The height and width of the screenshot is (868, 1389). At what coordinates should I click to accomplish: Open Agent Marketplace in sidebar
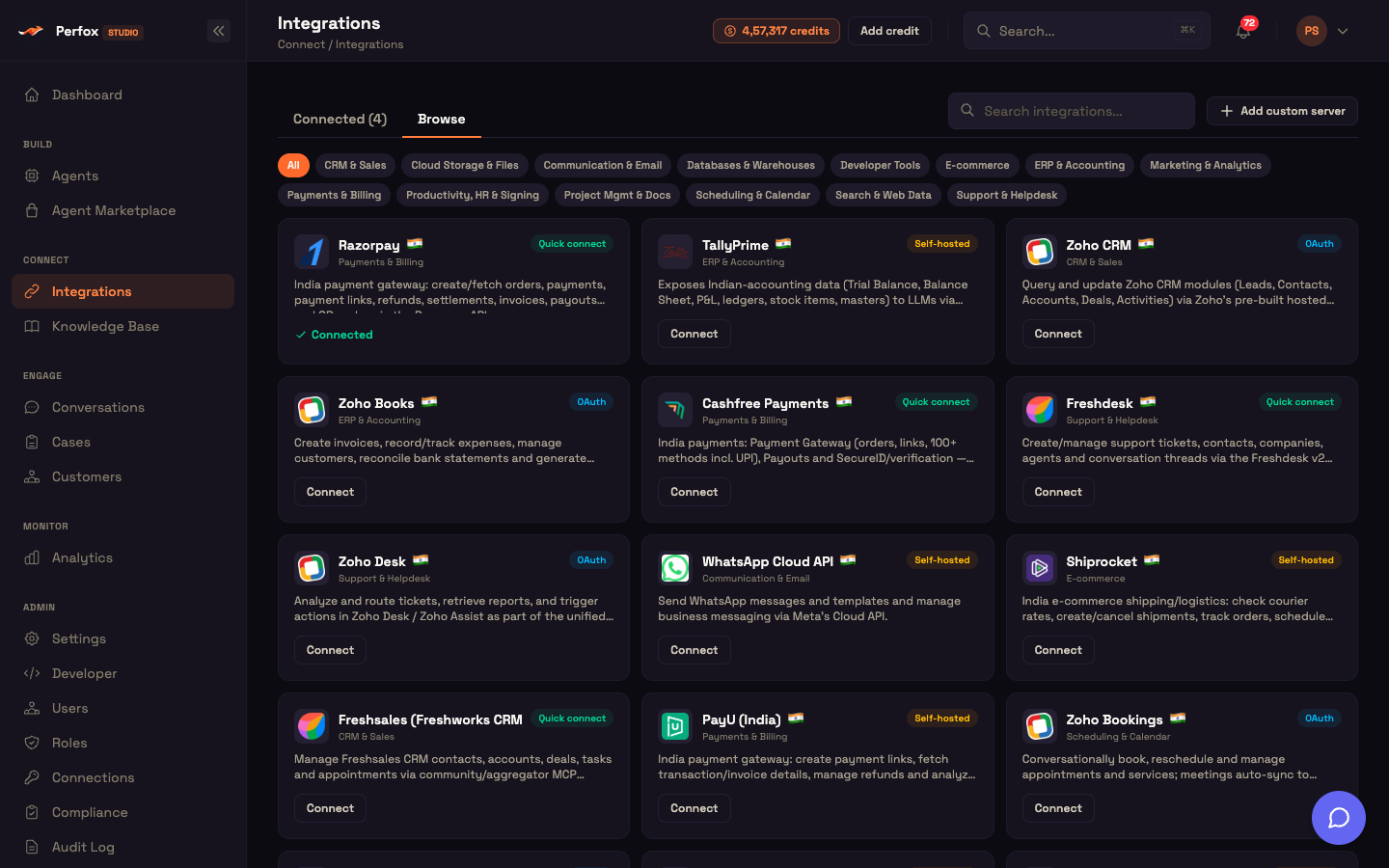(123, 210)
